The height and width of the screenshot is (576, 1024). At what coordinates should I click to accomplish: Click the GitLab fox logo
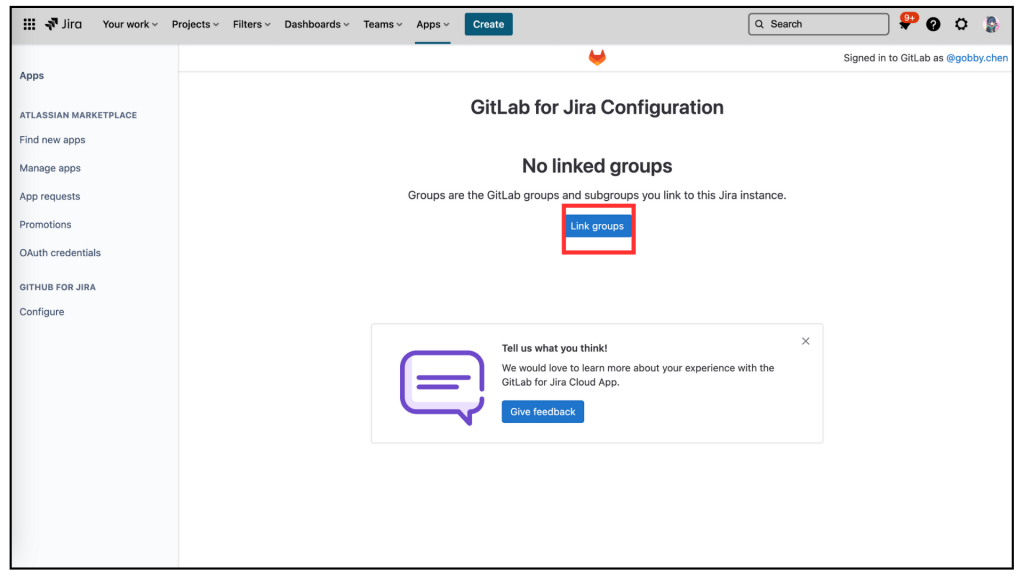point(597,57)
